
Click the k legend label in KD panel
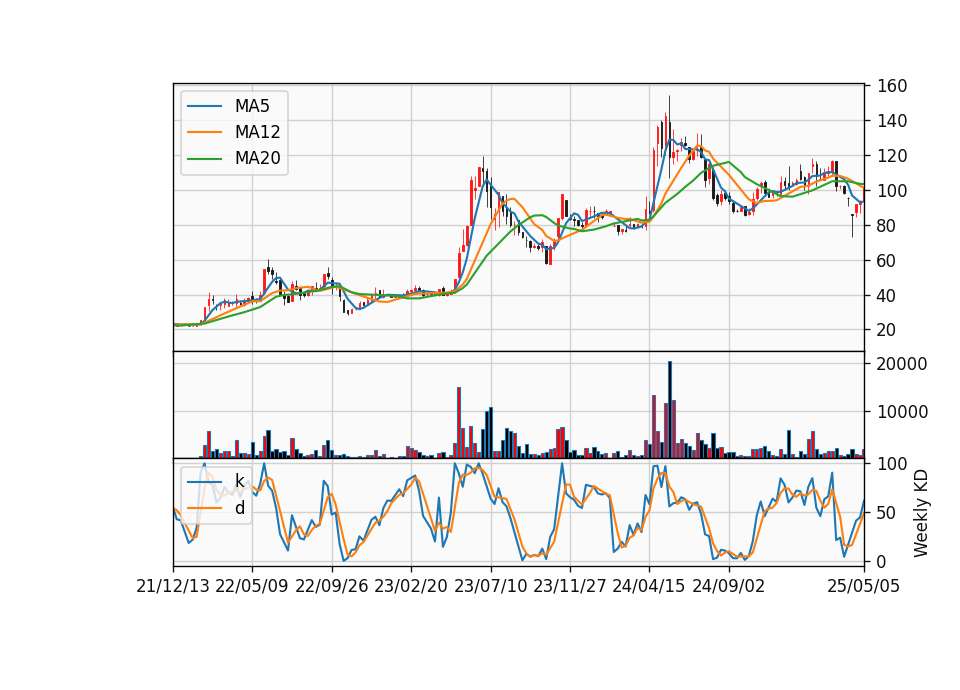coord(239,481)
